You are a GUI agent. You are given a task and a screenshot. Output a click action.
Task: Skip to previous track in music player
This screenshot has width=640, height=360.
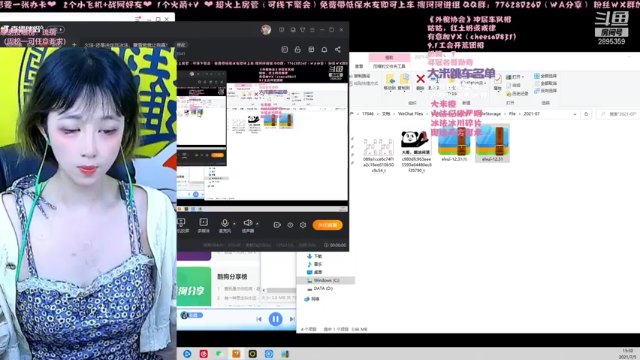pos(259,319)
